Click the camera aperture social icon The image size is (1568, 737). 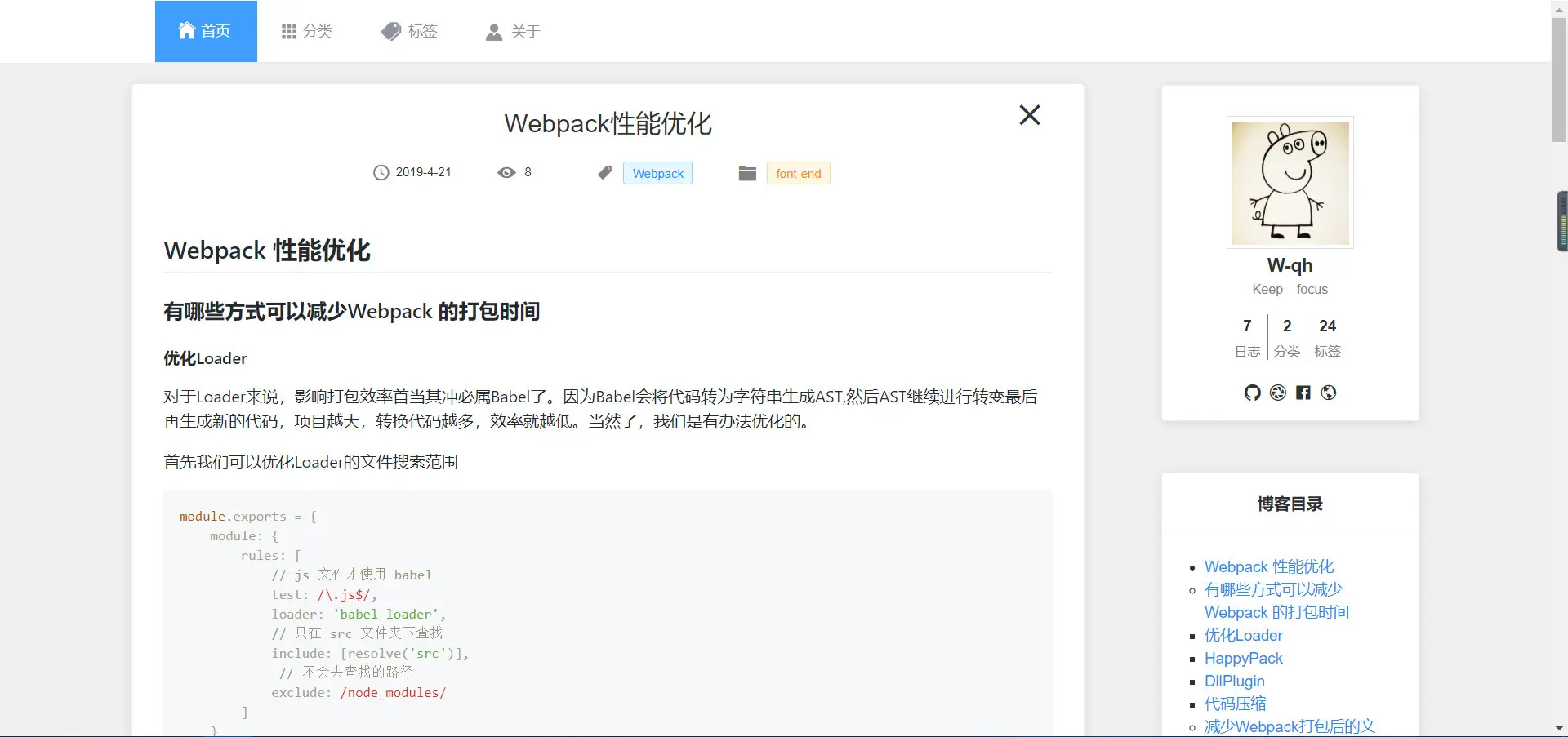[x=1278, y=393]
